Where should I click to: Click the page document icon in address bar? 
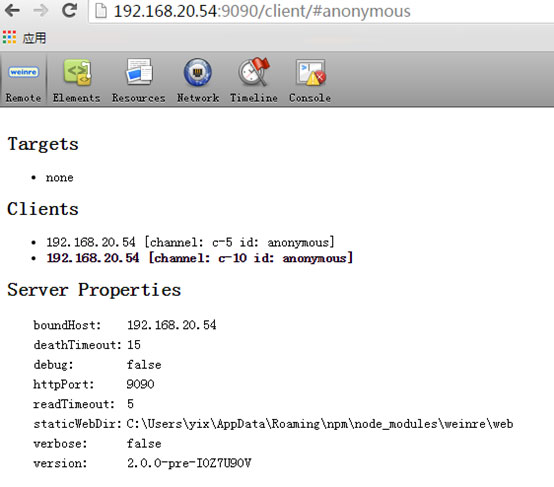101,11
